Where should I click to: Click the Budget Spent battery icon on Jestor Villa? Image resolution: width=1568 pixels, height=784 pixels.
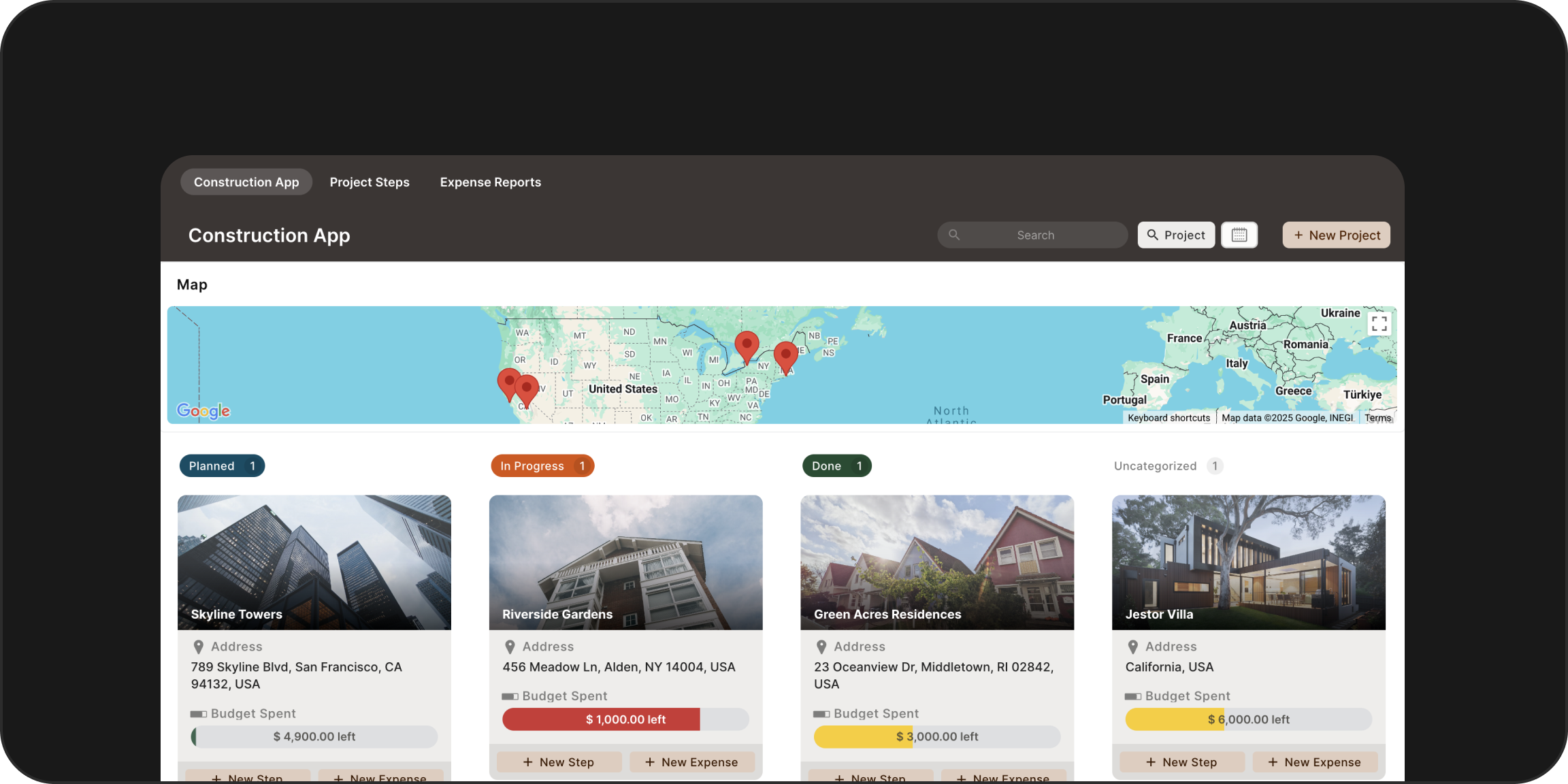point(1132,696)
